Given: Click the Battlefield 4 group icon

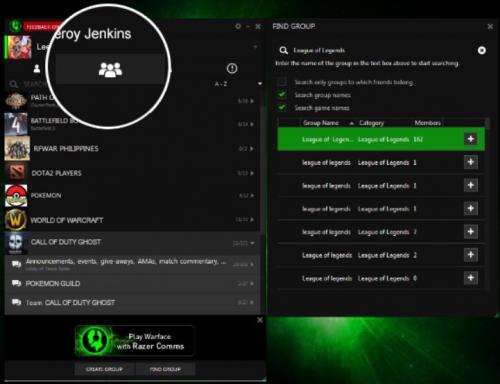Looking at the screenshot, I should (x=16, y=124).
